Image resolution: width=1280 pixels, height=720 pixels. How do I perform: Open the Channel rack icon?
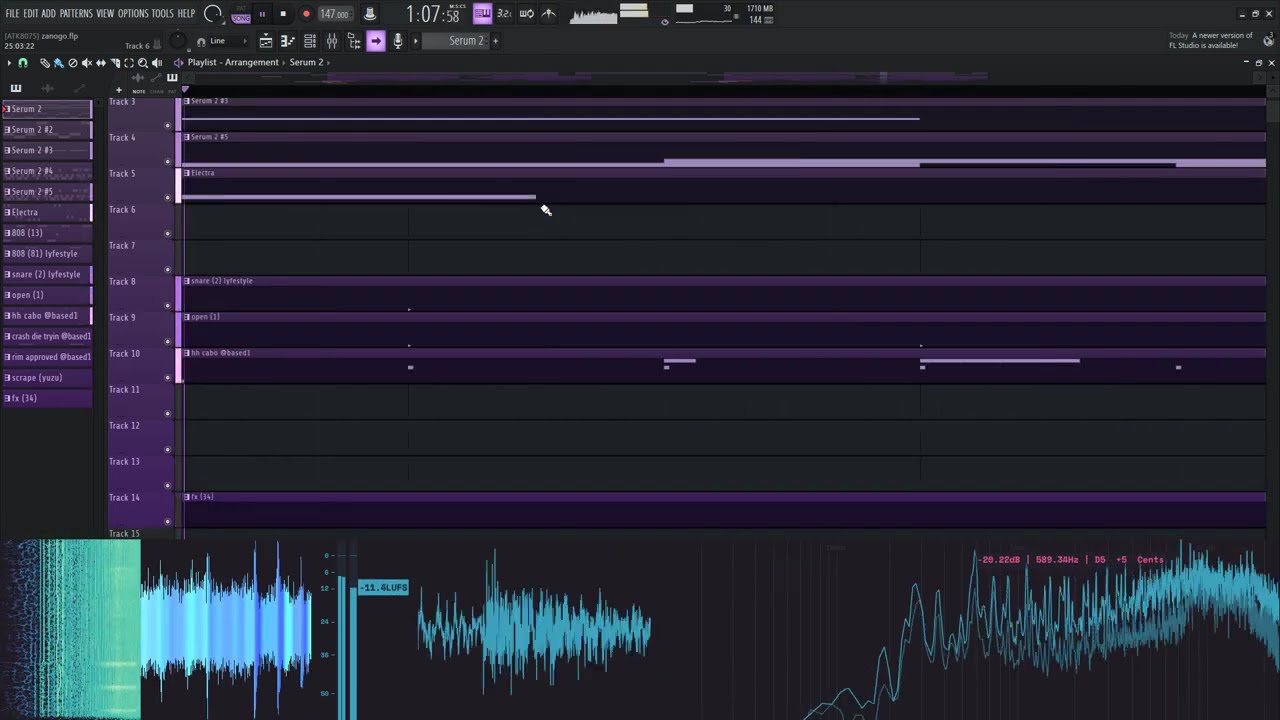(x=310, y=41)
